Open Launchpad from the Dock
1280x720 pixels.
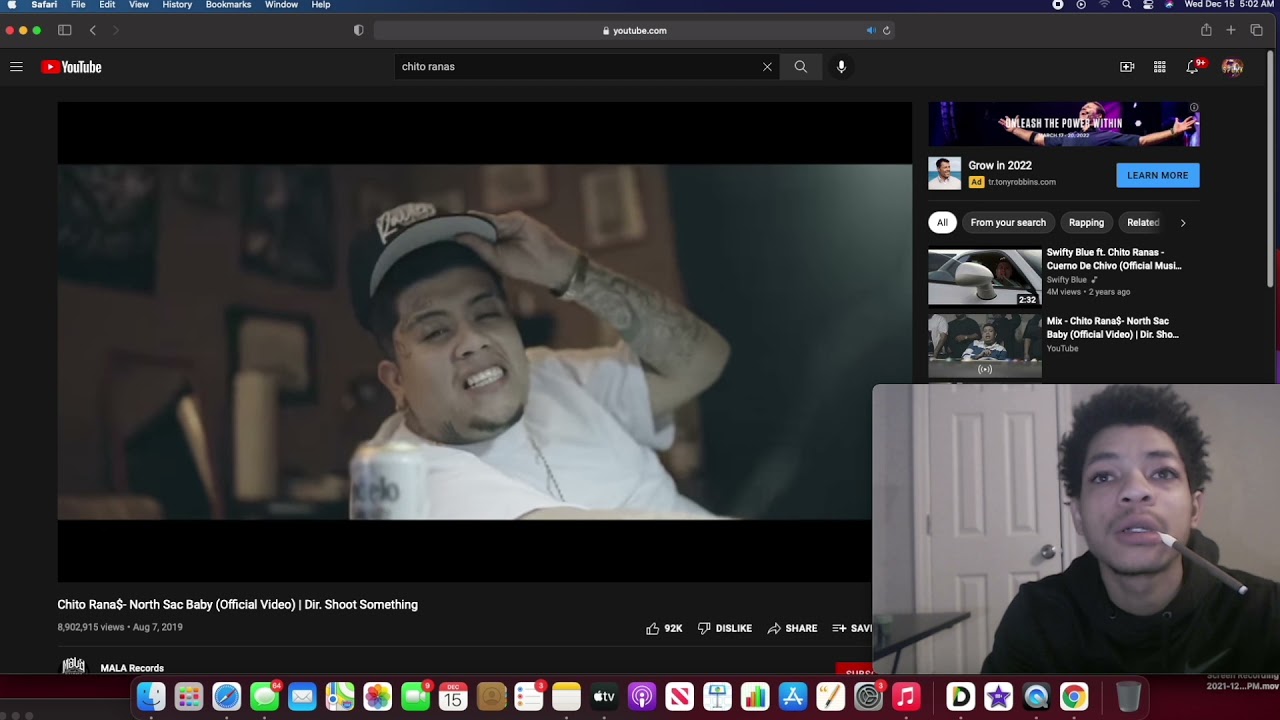click(189, 696)
